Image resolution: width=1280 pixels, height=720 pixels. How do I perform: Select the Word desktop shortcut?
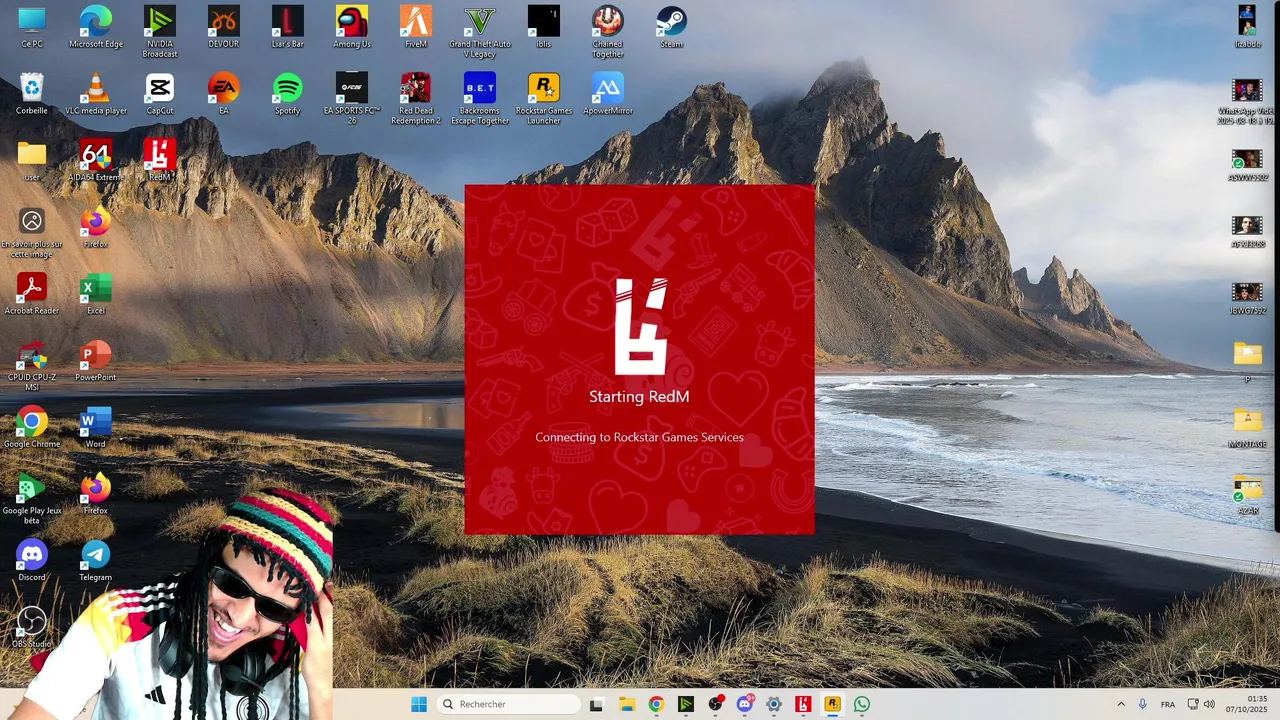click(96, 427)
